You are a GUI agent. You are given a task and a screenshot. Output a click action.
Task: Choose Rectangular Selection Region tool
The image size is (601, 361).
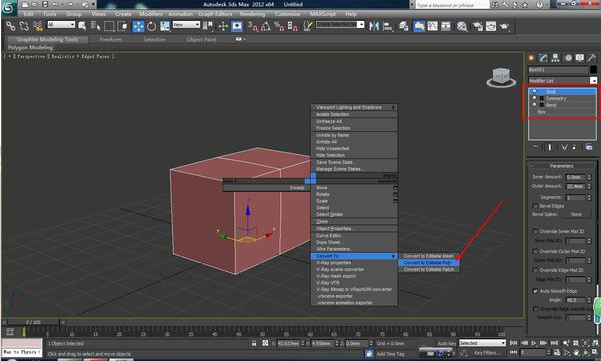tap(109, 26)
